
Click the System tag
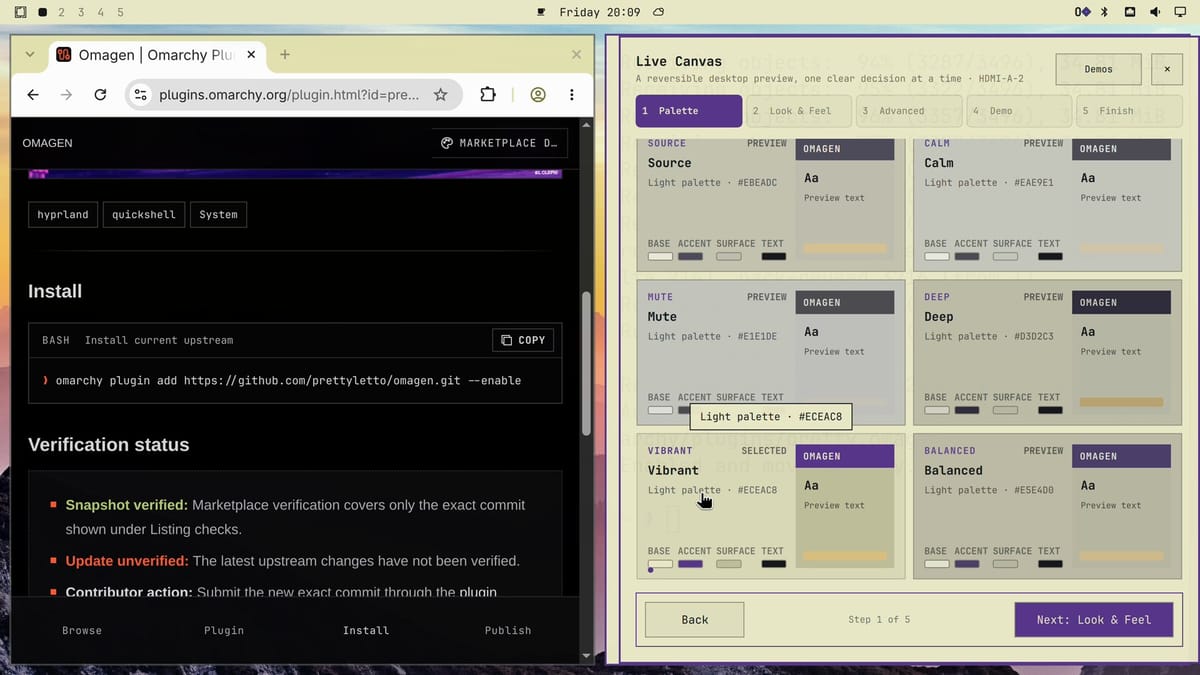click(218, 214)
